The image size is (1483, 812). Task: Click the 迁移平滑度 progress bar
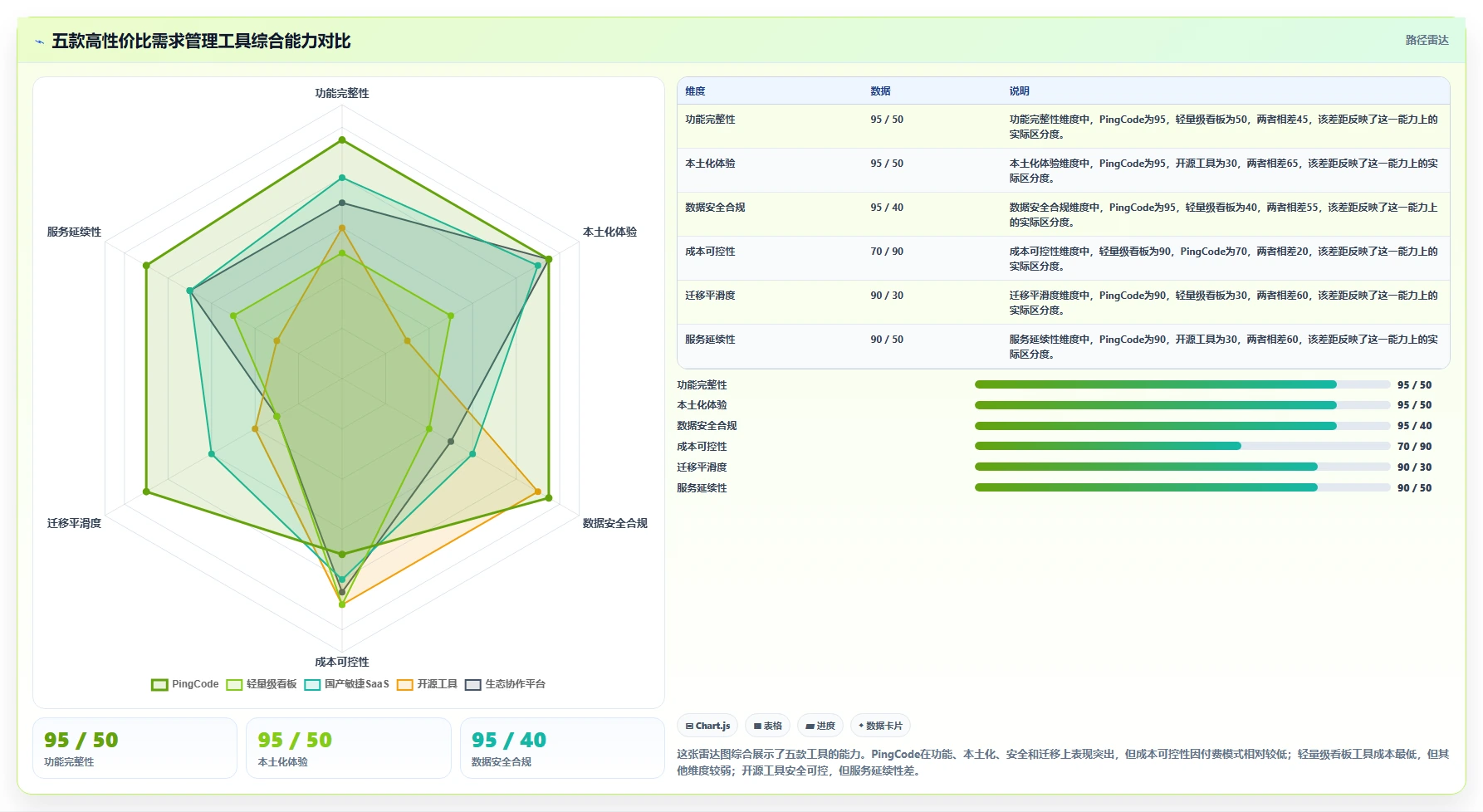pyautogui.click(x=1182, y=467)
